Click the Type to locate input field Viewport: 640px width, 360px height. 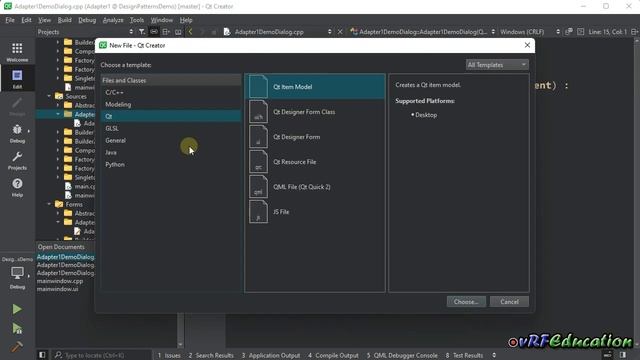(101, 355)
